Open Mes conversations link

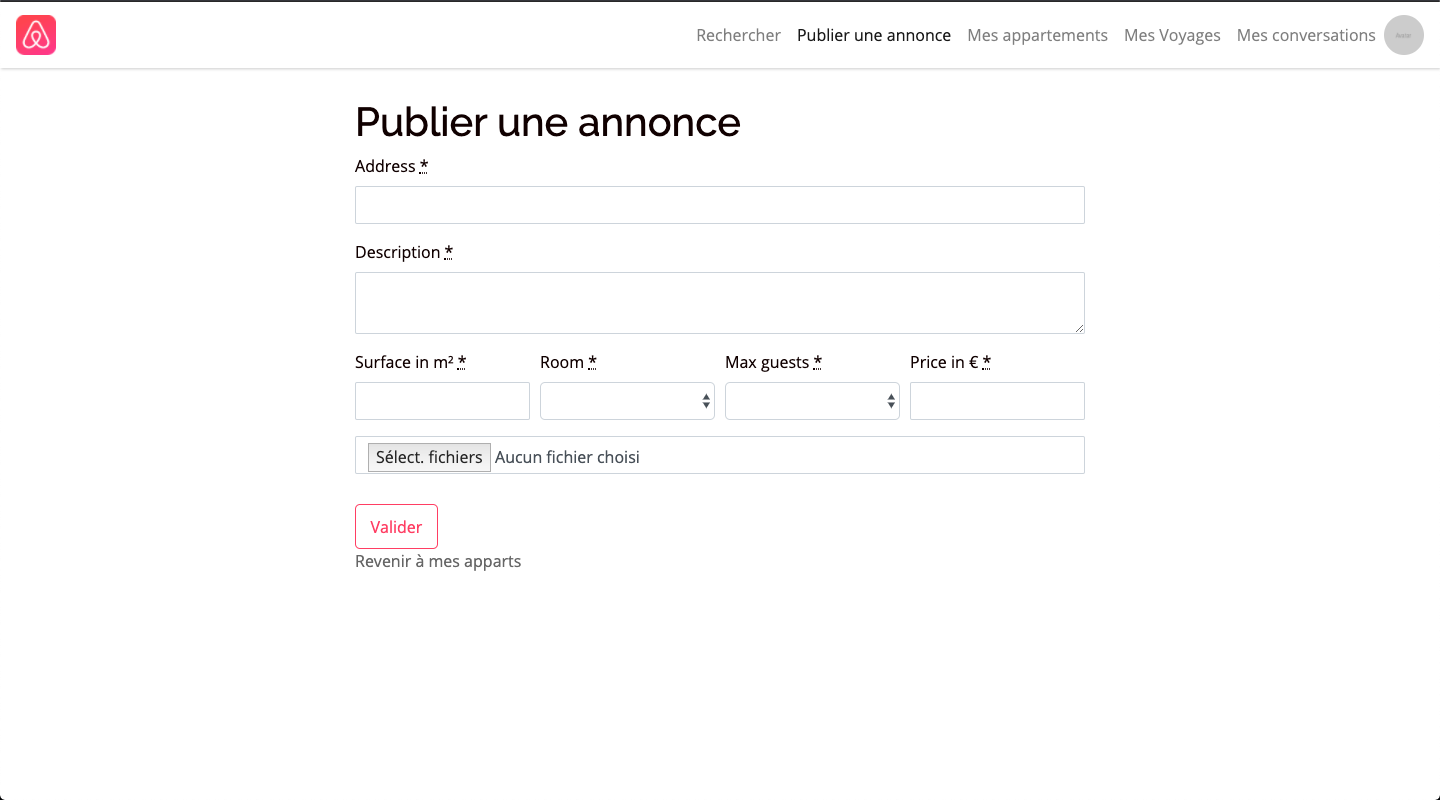coord(1306,35)
